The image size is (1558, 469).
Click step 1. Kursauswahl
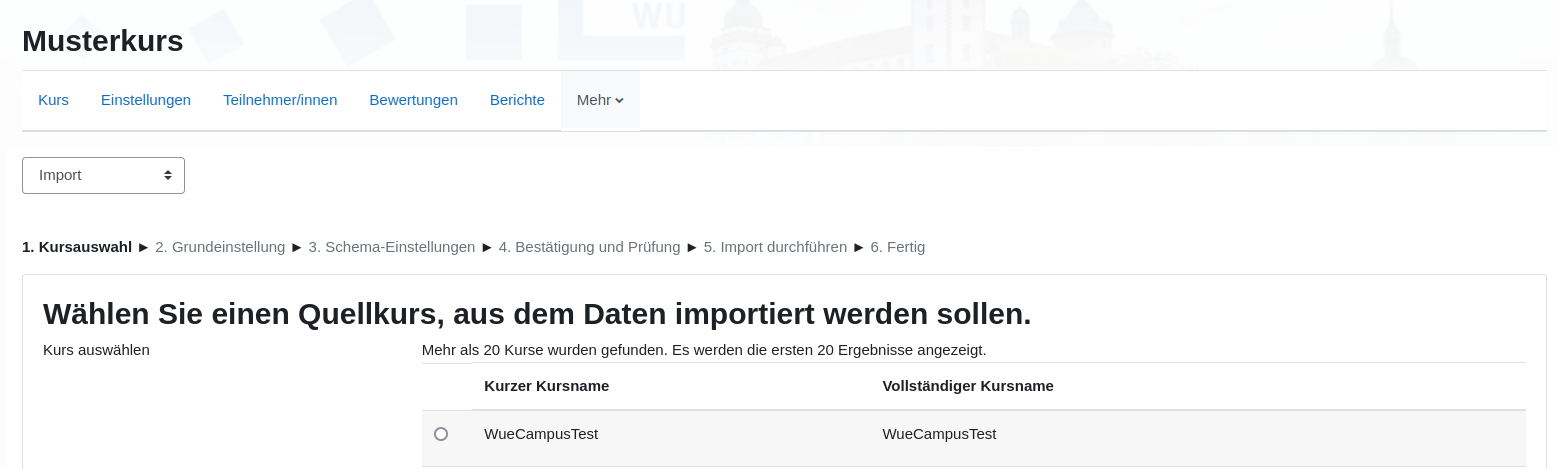(x=77, y=247)
